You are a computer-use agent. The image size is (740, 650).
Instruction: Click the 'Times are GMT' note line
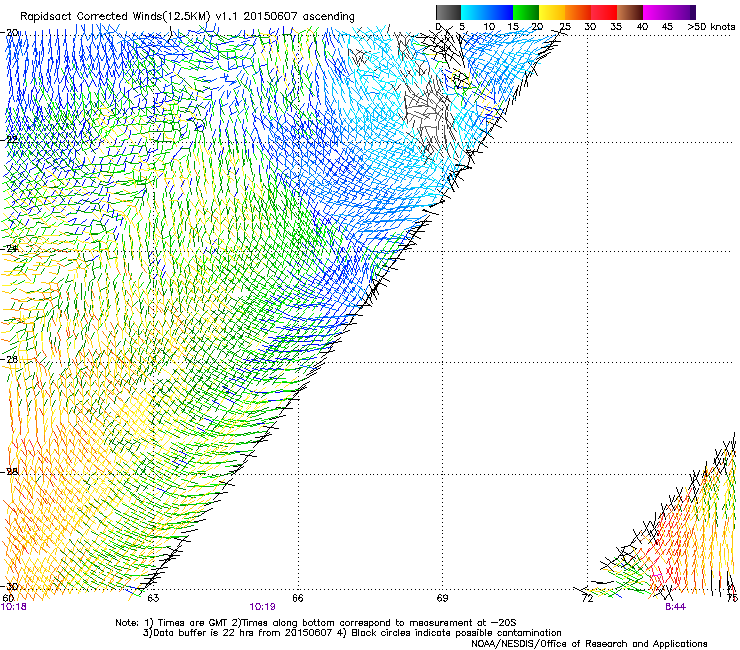(316, 623)
